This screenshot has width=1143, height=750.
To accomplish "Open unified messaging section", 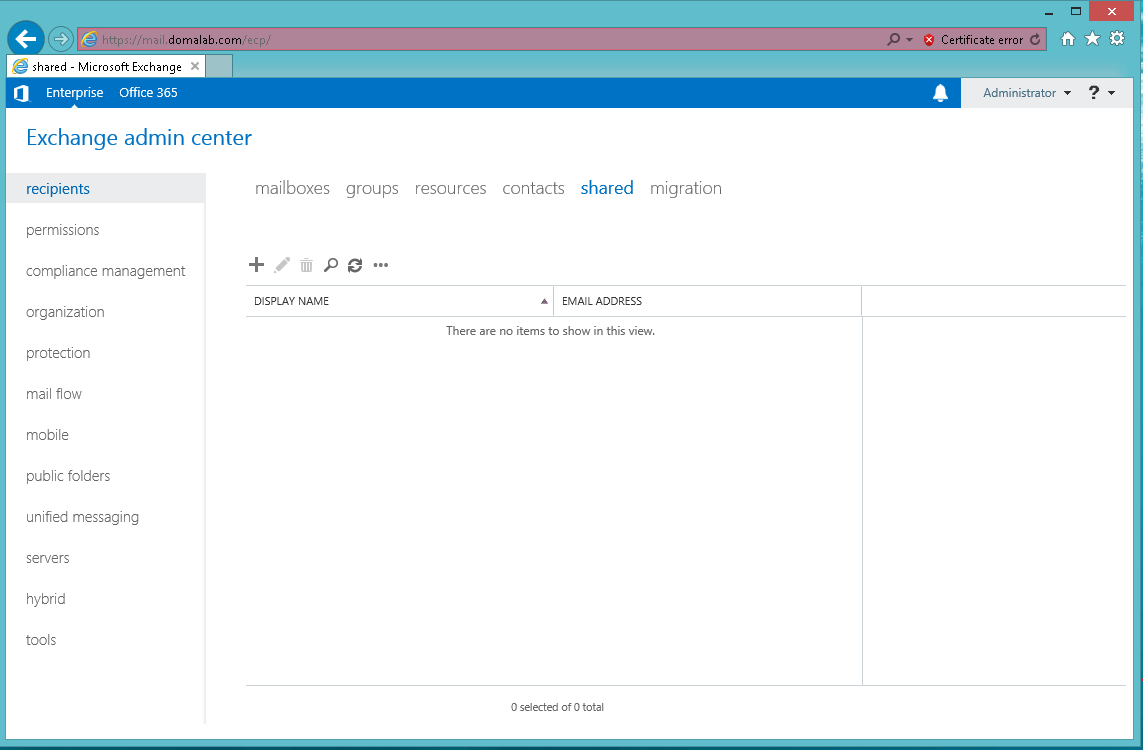I will (x=82, y=517).
